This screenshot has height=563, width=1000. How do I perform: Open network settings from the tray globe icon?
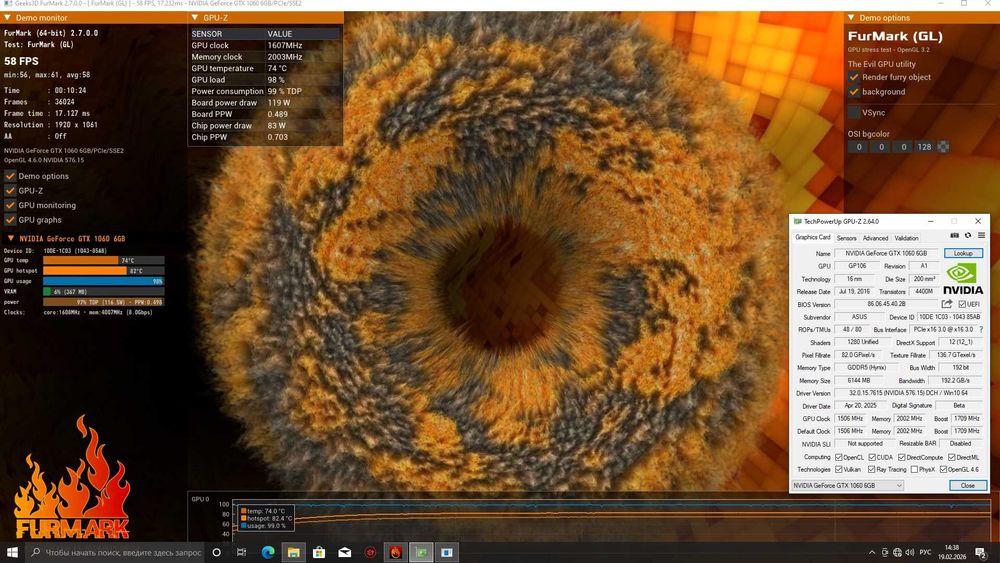[897, 552]
